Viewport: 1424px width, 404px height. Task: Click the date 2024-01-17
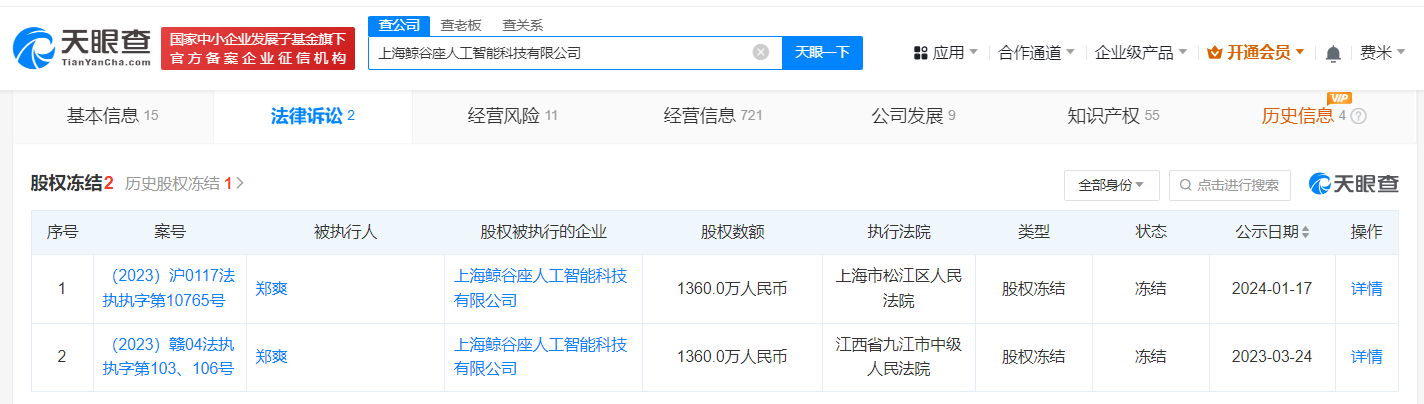[1272, 288]
